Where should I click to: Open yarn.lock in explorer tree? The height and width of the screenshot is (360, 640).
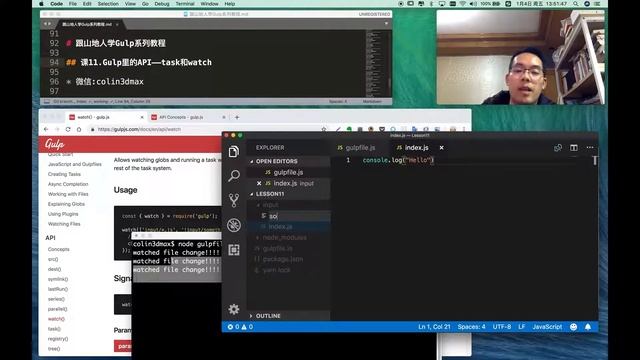pyautogui.click(x=276, y=270)
